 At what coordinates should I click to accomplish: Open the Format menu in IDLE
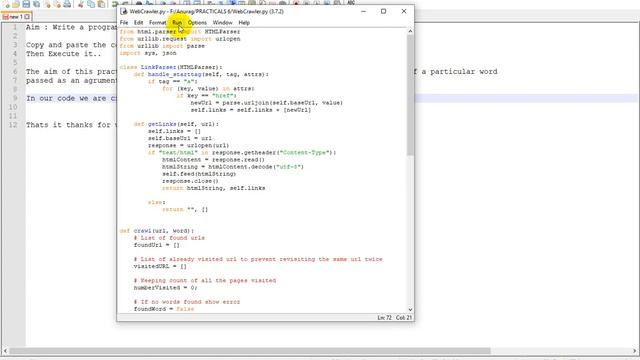[157, 22]
